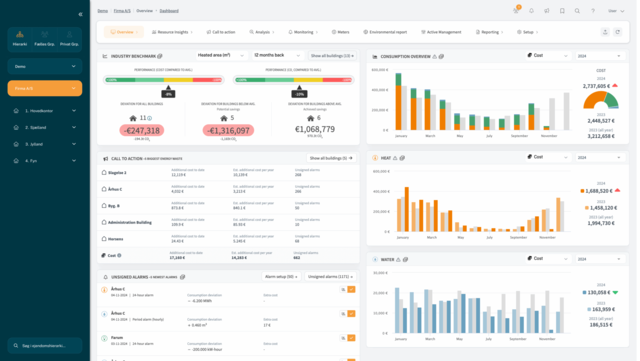Sign off the Farum alarm with the orange check
640x361 pixels.
point(351,338)
